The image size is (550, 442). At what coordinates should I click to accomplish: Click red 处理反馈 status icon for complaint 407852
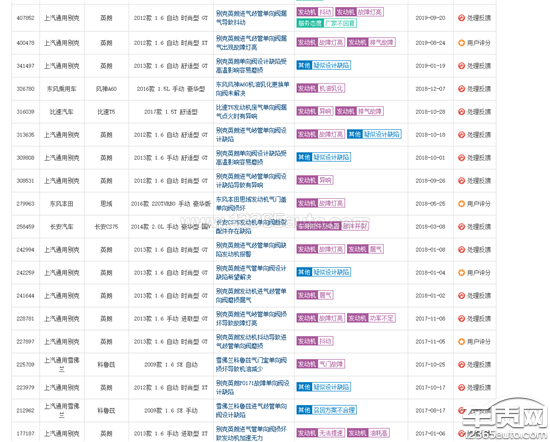click(462, 18)
